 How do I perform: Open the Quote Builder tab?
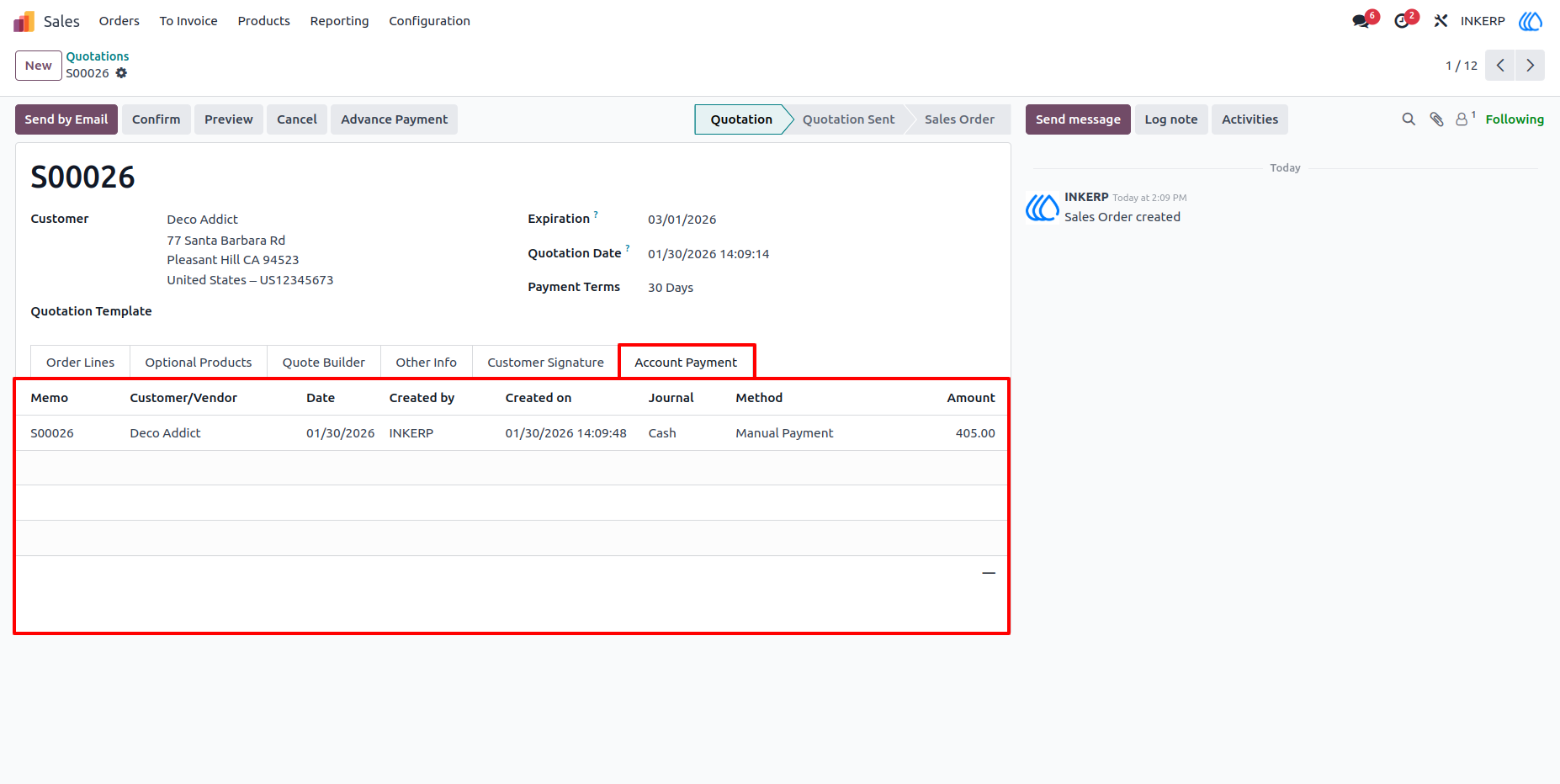pyautogui.click(x=324, y=363)
